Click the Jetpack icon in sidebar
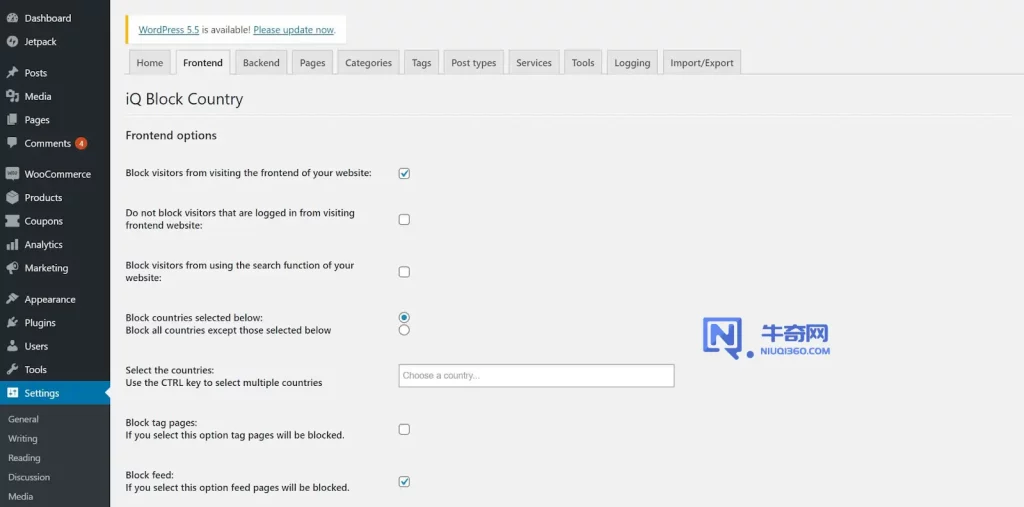This screenshot has height=507, width=1024. point(12,42)
